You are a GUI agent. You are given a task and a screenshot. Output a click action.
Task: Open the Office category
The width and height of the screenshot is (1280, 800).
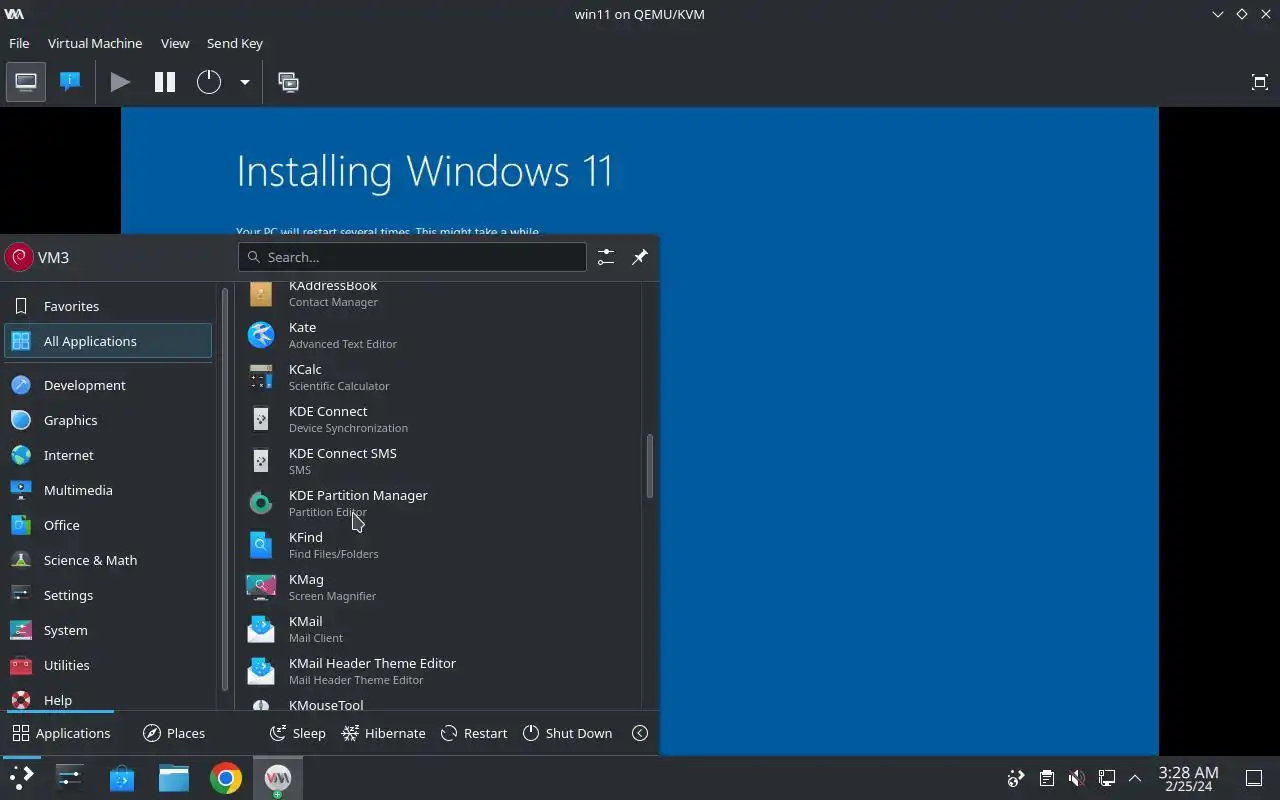[108, 525]
